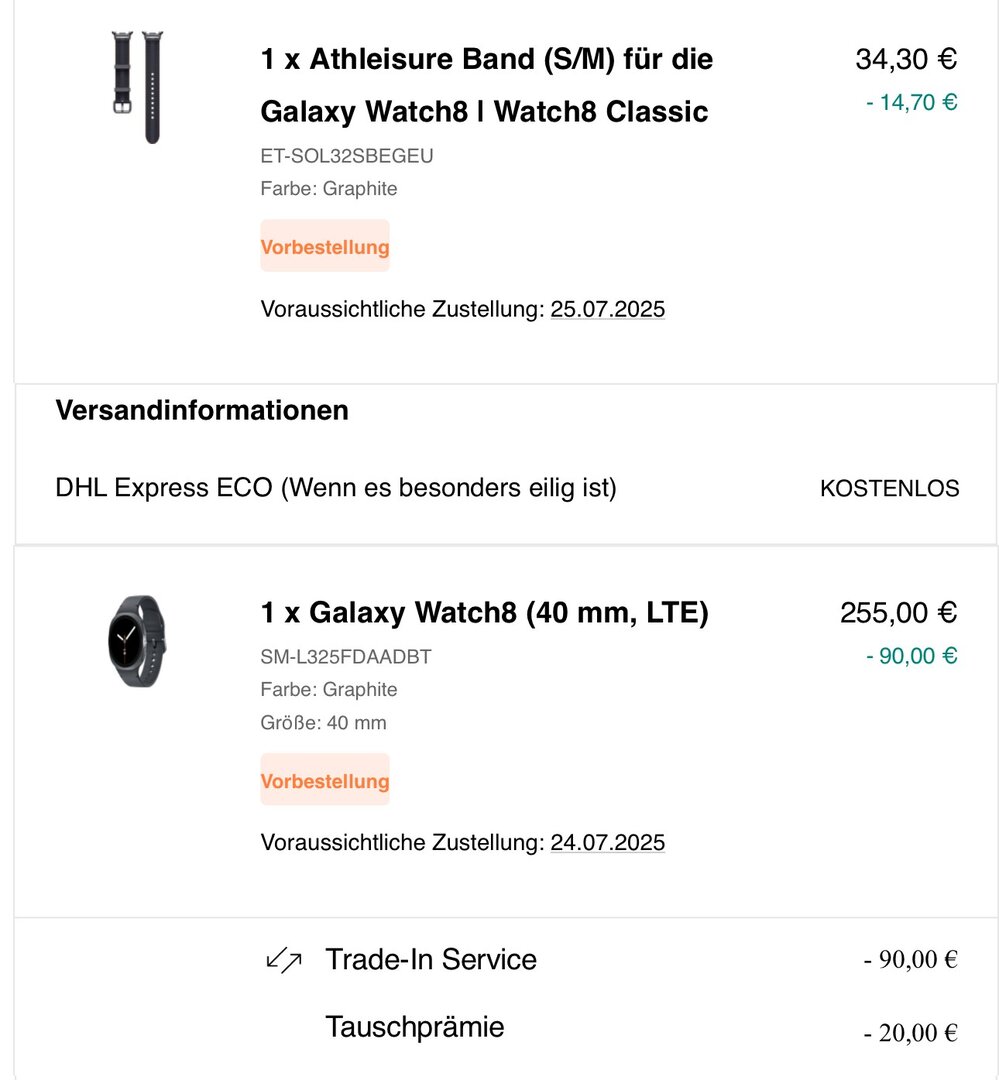Screen dimensions: 999x1080
Task: Click the green - 90,00 € watch discount
Action: click(911, 656)
